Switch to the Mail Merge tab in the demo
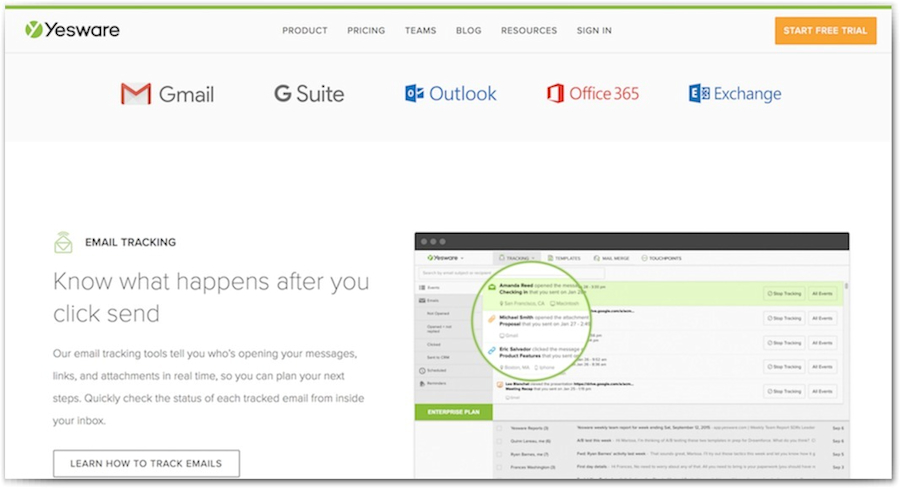Viewport: 900px width, 488px height. (x=611, y=258)
